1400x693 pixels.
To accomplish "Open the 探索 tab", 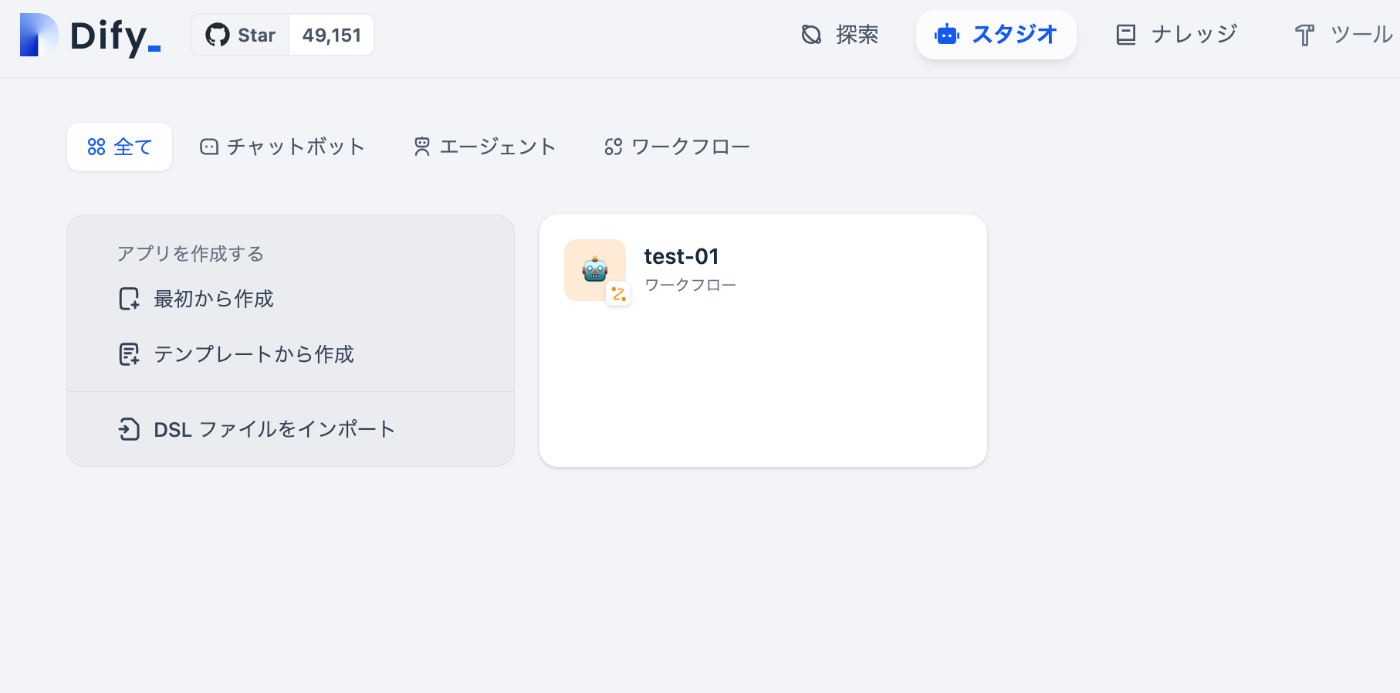I will click(840, 35).
